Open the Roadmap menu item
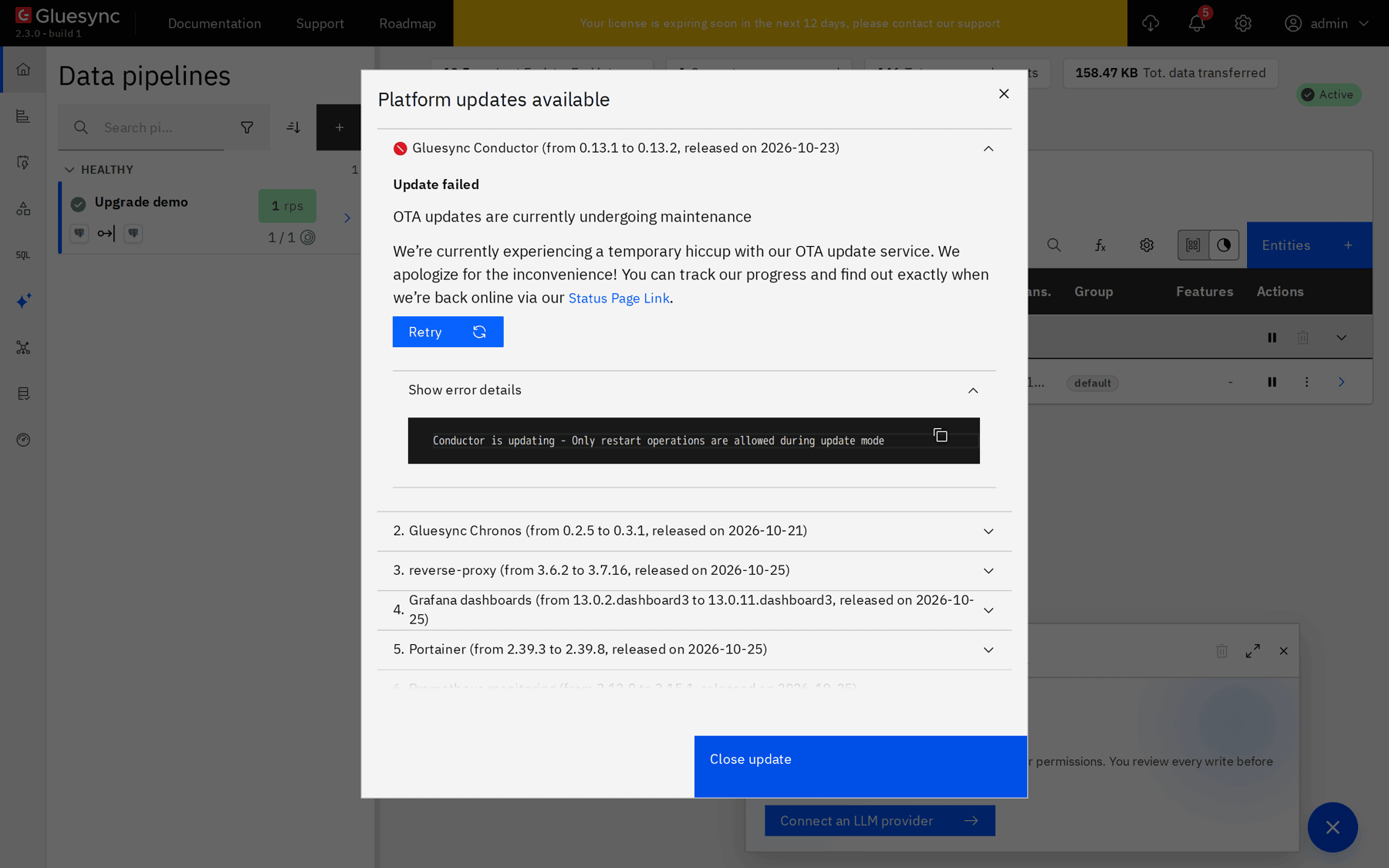 (x=407, y=23)
